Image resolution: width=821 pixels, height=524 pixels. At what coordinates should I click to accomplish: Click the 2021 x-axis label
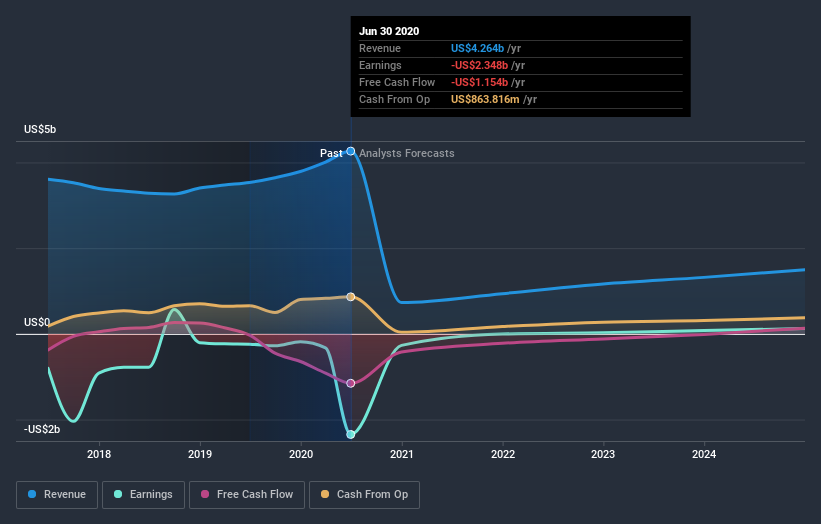[x=402, y=454]
